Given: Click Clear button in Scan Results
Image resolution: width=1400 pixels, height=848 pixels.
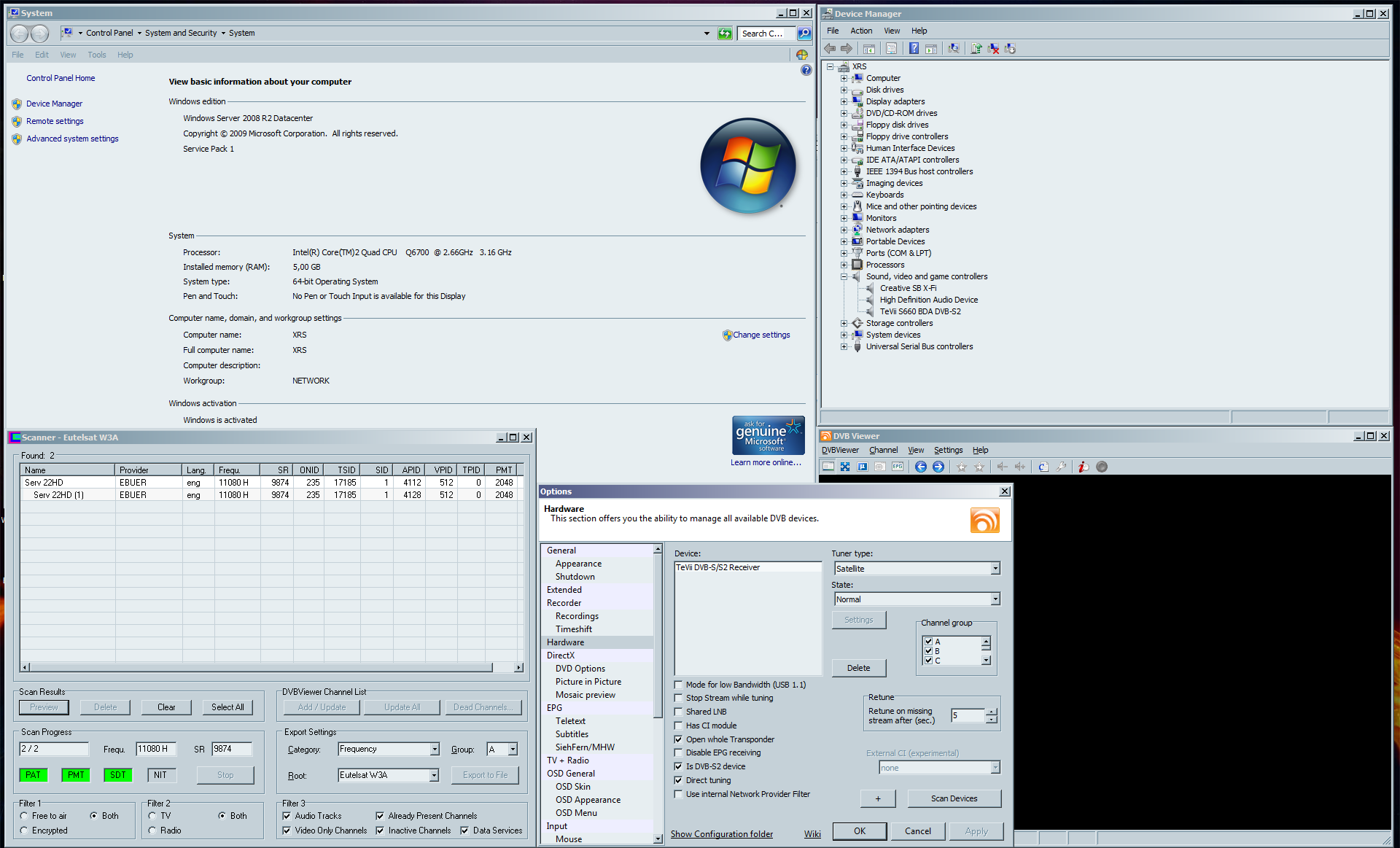Looking at the screenshot, I should point(166,707).
